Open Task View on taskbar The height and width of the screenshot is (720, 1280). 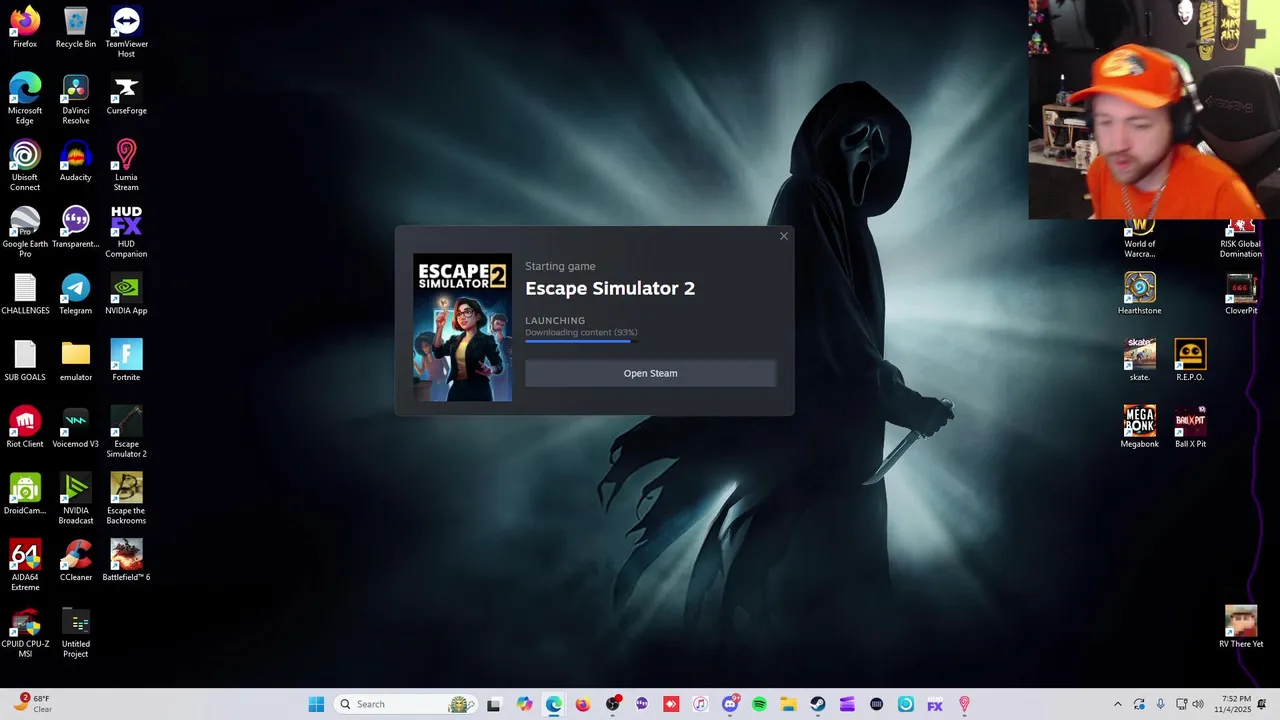tap(493, 704)
